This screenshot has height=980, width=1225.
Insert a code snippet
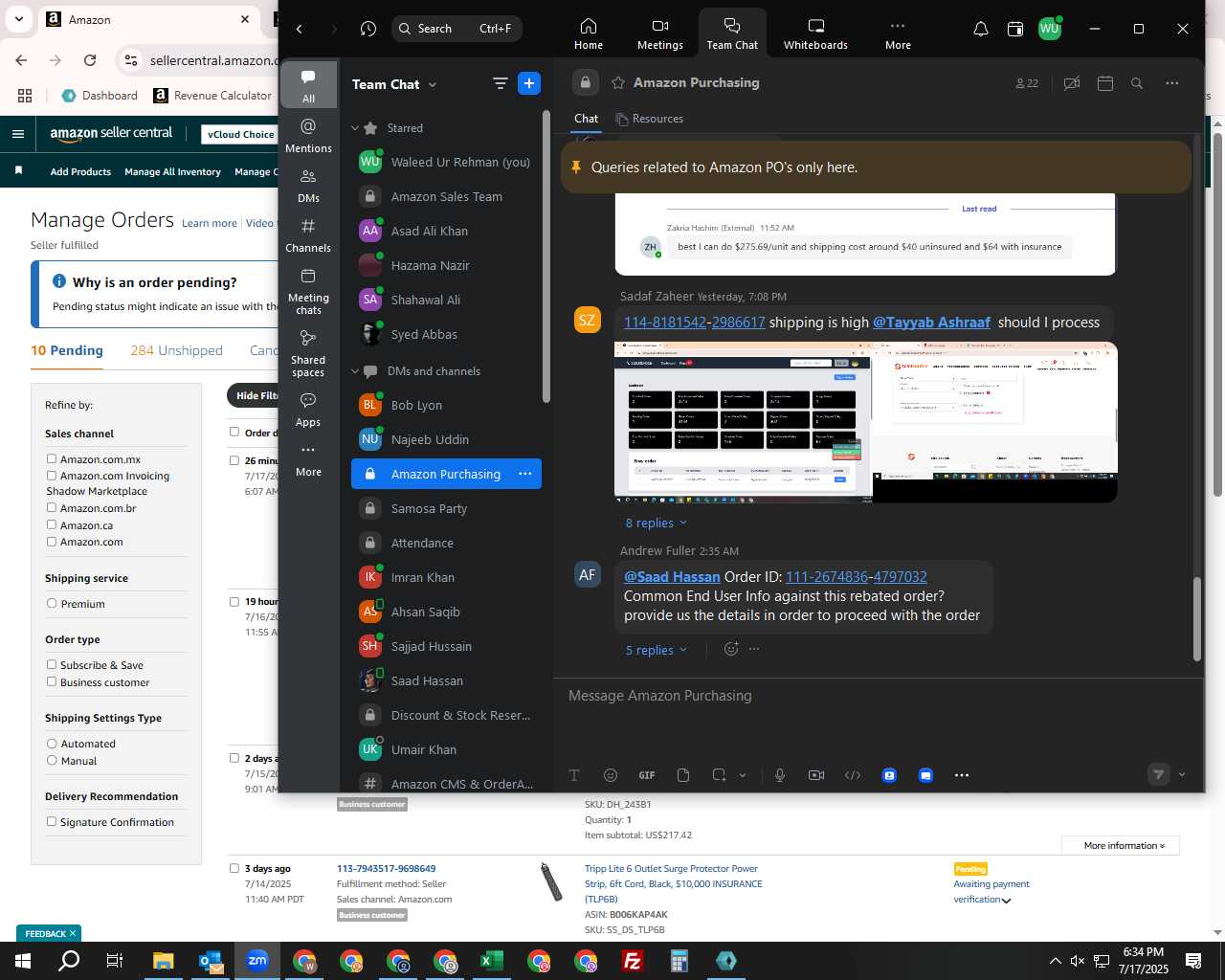(x=853, y=775)
